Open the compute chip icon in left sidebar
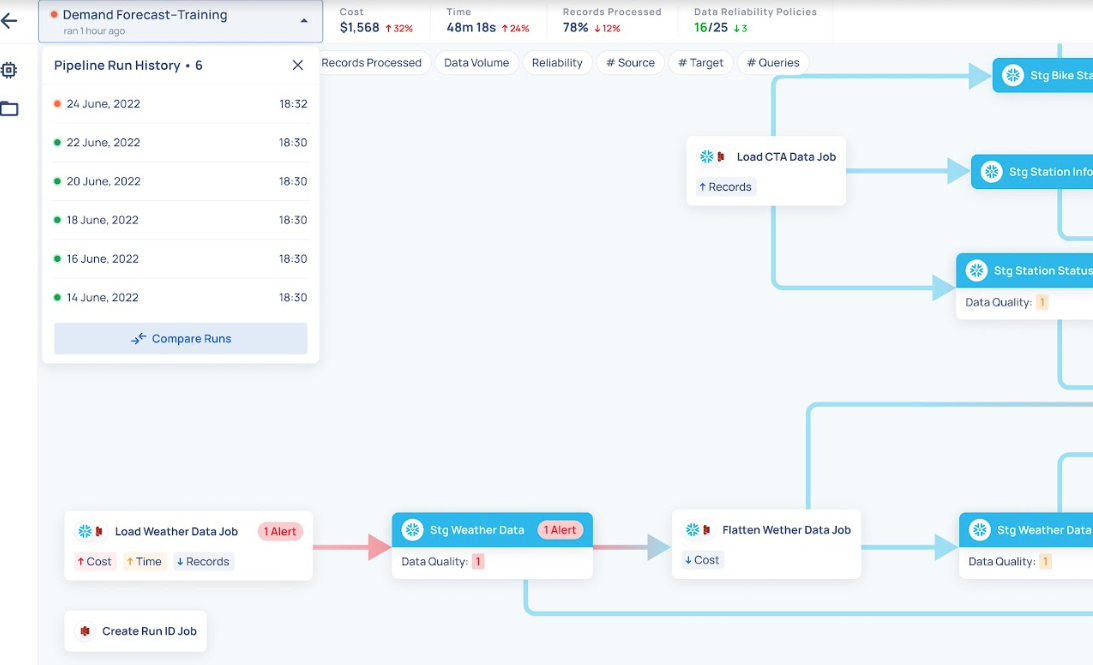 pyautogui.click(x=9, y=70)
